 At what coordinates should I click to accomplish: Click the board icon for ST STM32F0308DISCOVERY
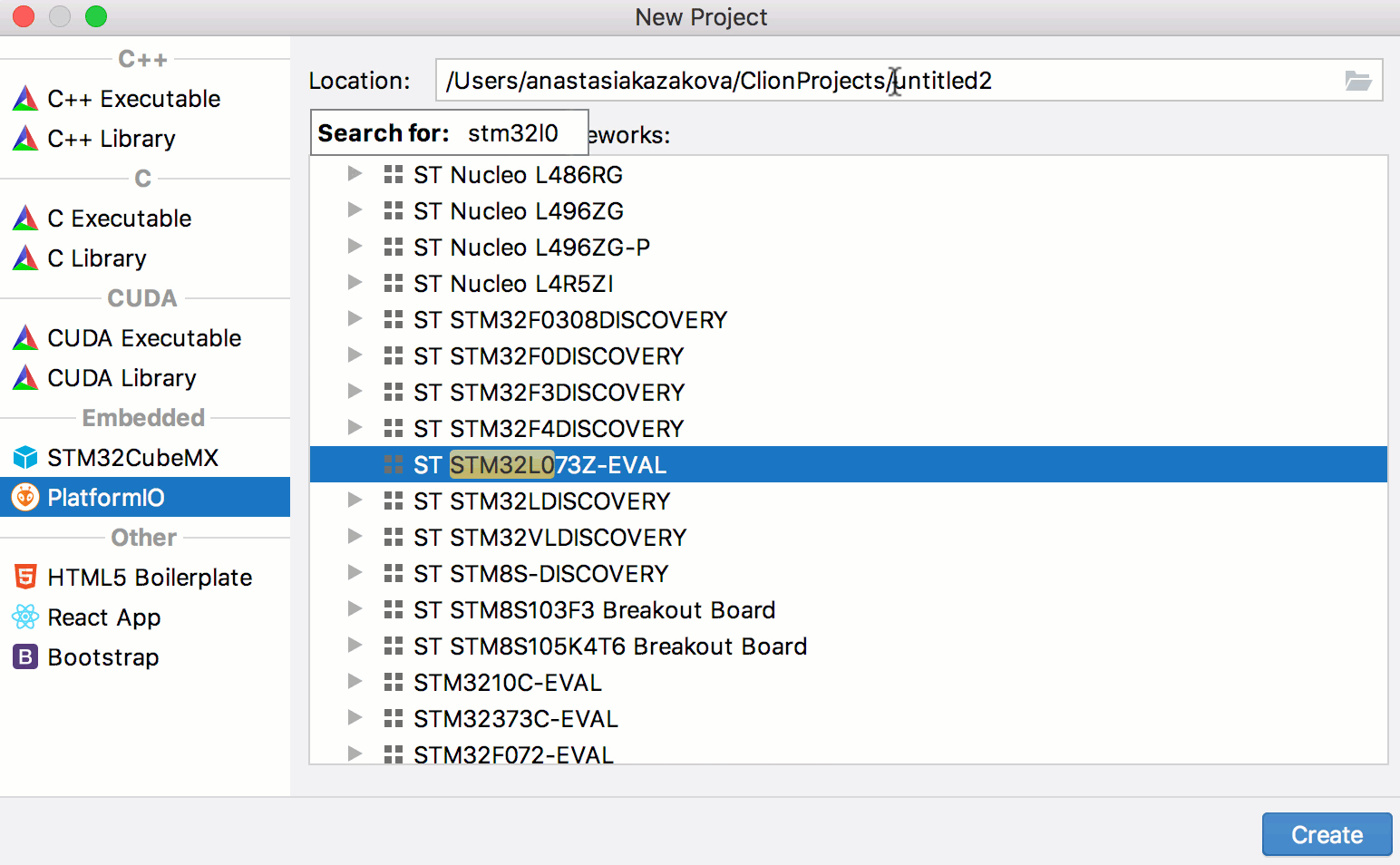393,319
